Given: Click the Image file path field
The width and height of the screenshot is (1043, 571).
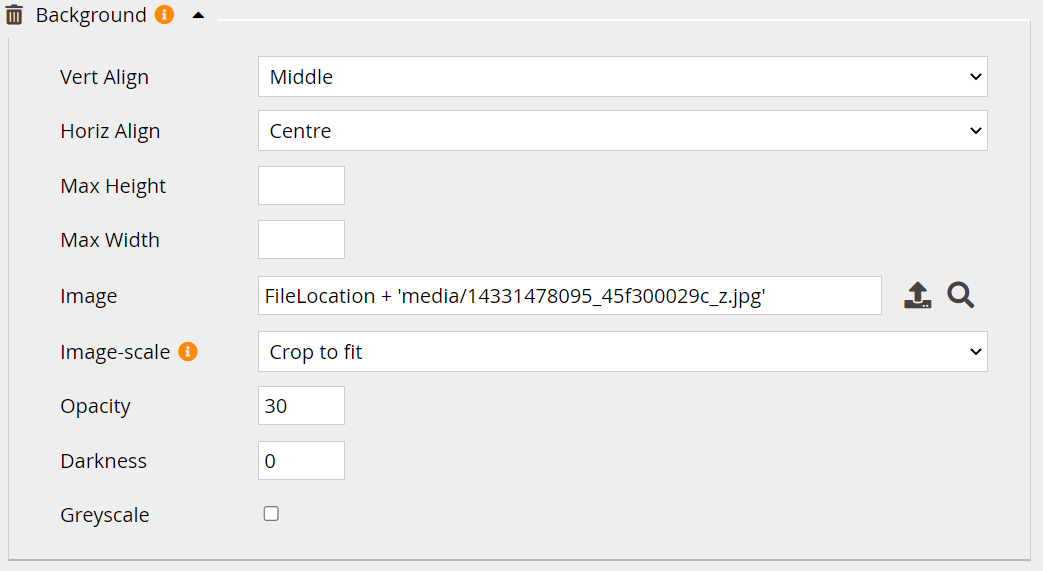Looking at the screenshot, I should pyautogui.click(x=569, y=296).
